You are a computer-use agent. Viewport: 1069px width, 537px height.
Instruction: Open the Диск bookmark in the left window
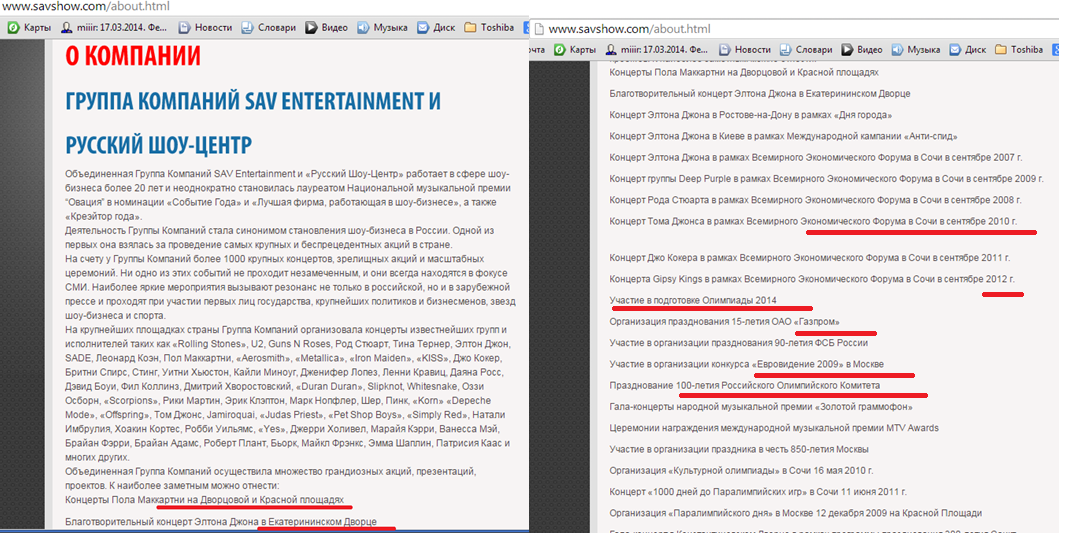(435, 28)
